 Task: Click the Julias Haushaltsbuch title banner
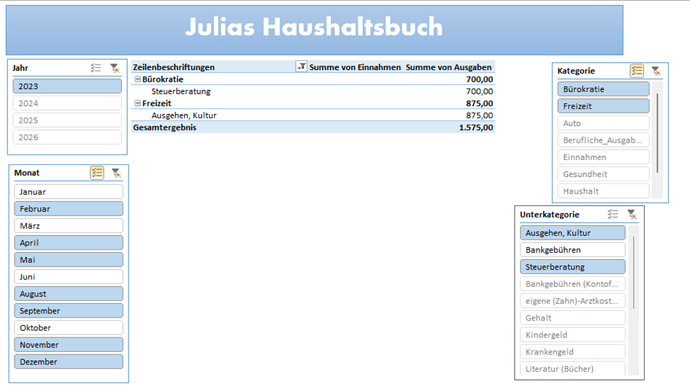(x=314, y=30)
